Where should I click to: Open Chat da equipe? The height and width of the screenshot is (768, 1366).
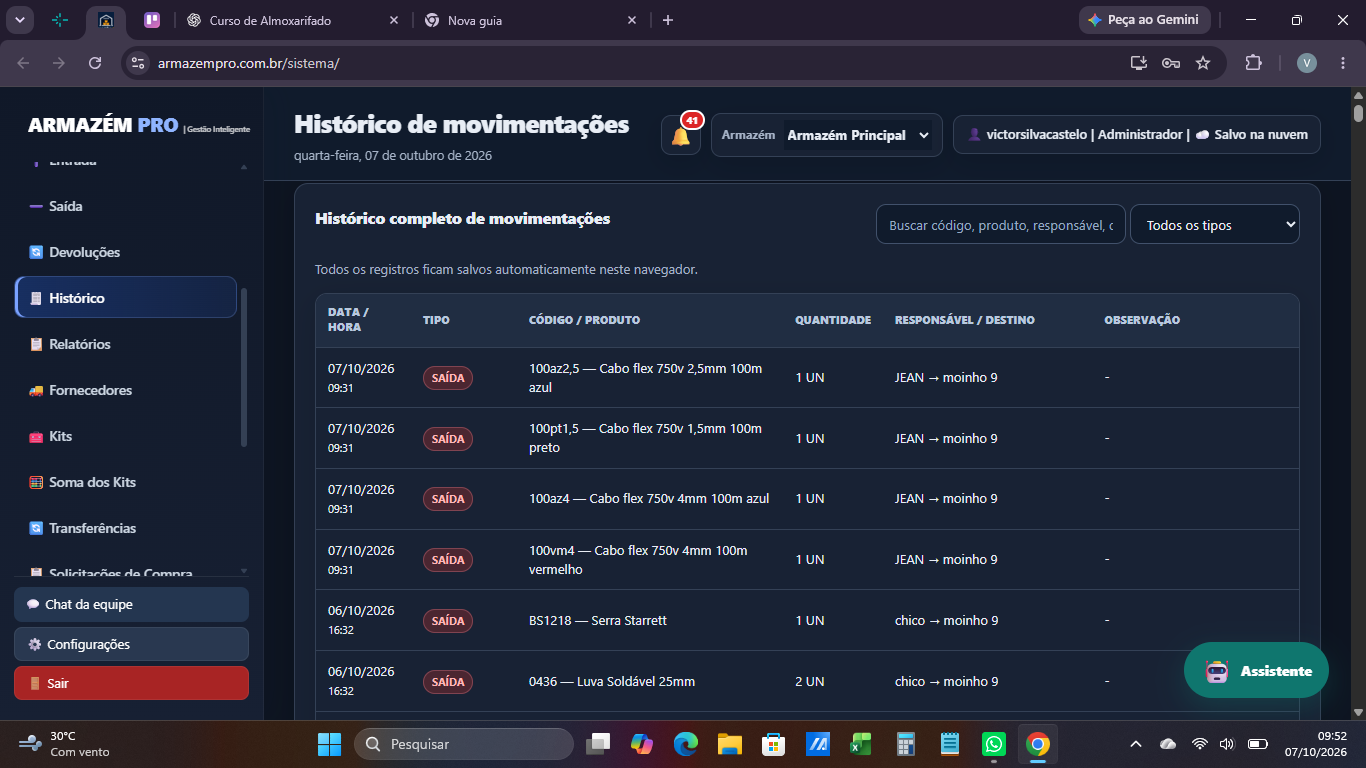pos(131,604)
